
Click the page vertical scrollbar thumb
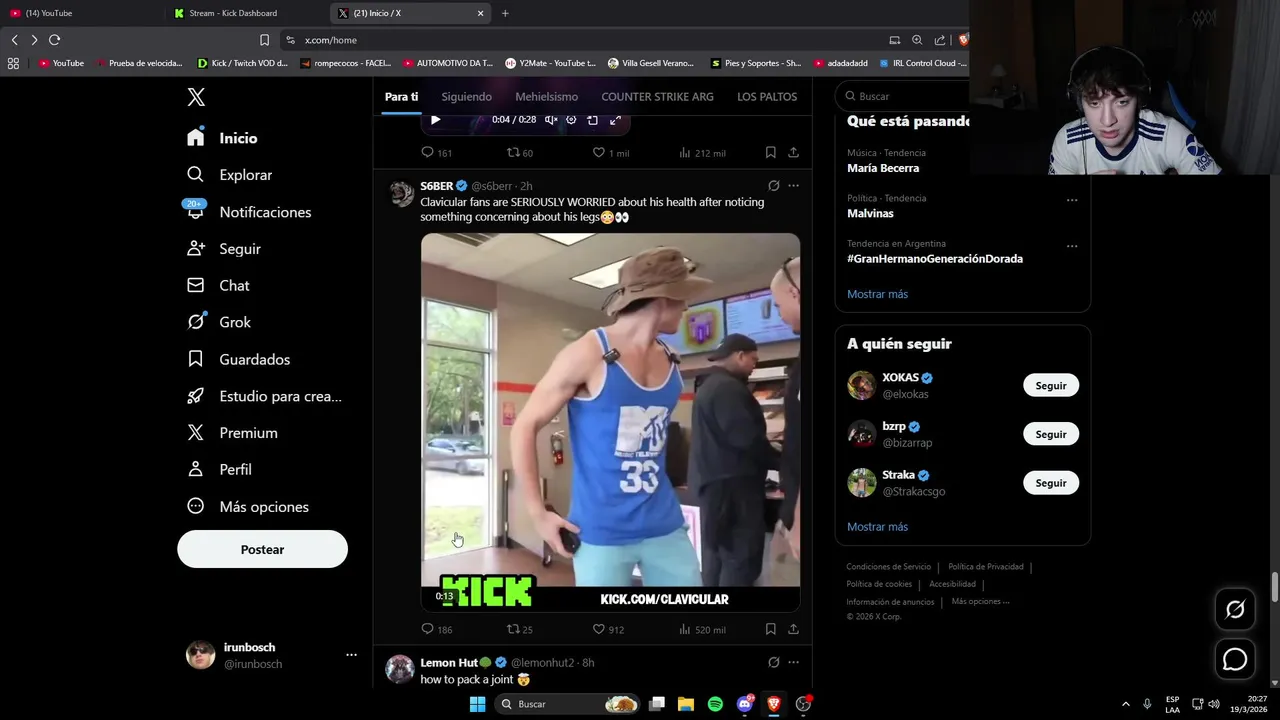click(1275, 587)
